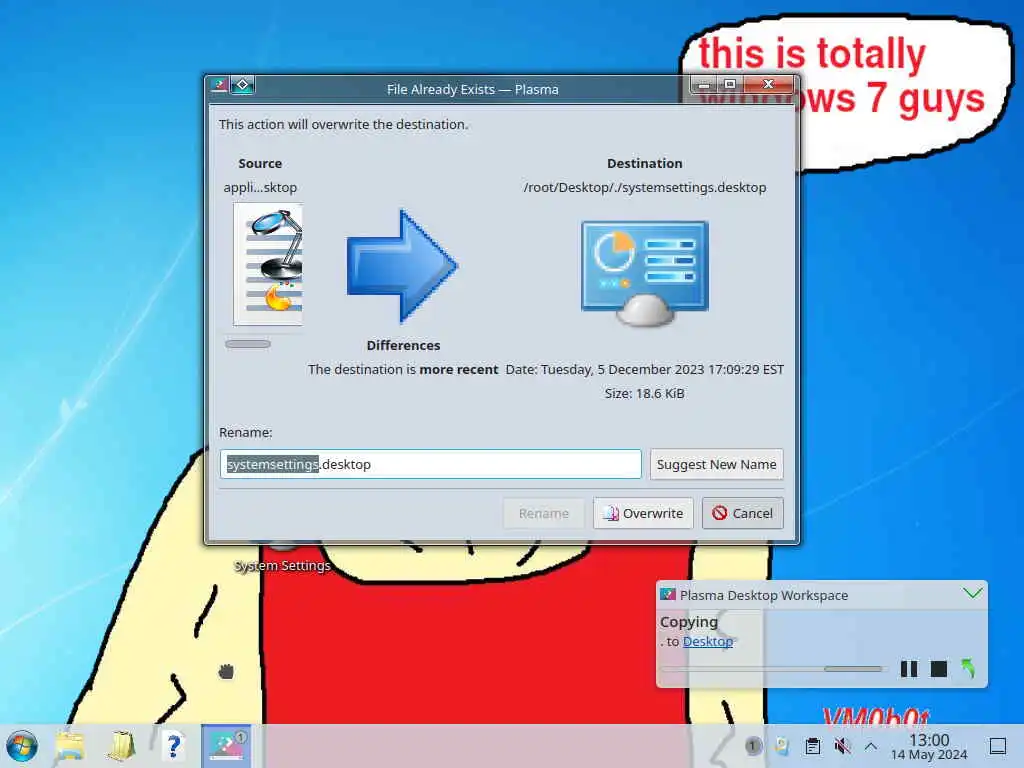This screenshot has width=1024, height=768.
Task: Minimize the File Already Exists dialog
Action: (704, 85)
